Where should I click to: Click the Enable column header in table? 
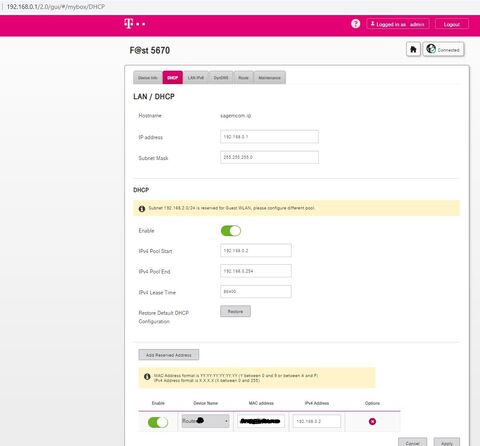158,403
